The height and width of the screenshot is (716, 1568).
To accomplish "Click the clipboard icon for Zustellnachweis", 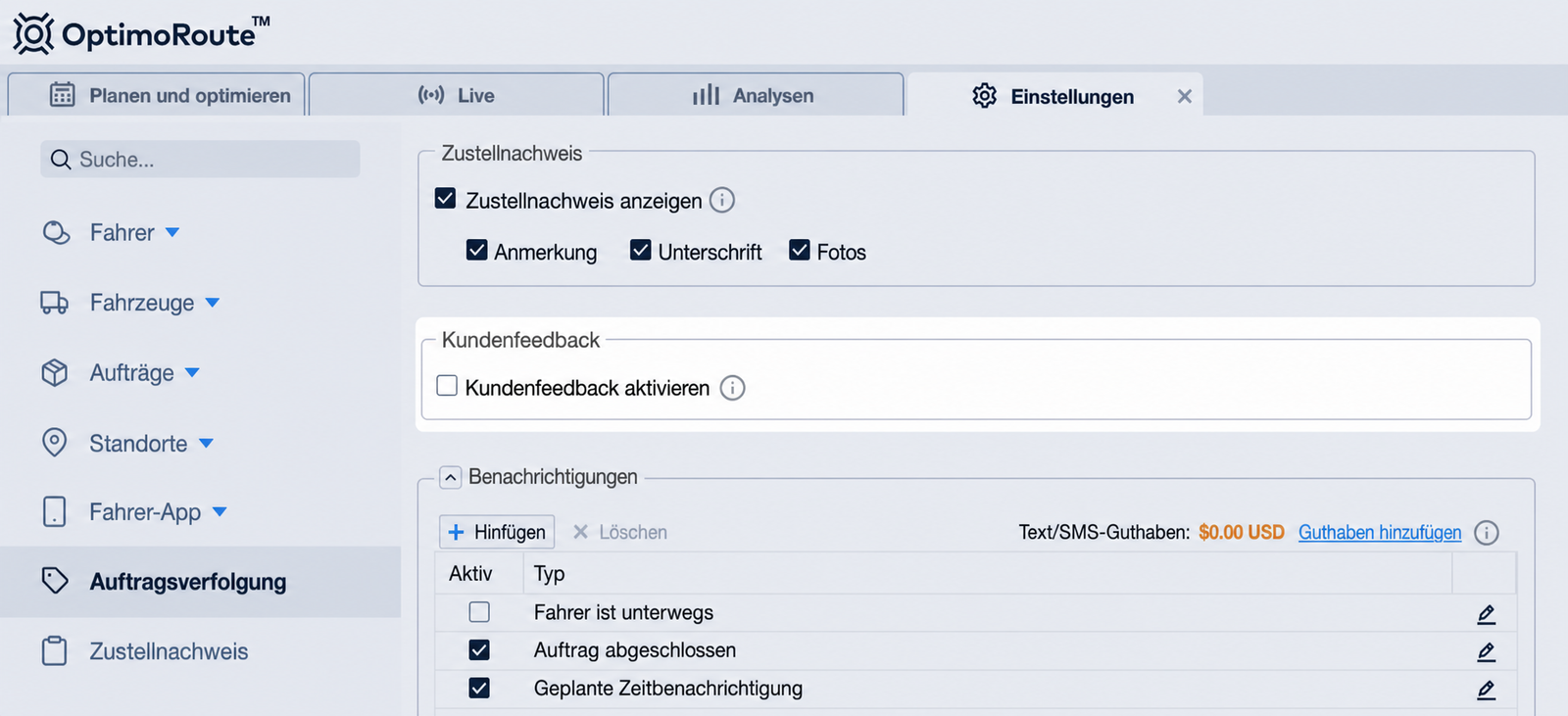I will 55,651.
